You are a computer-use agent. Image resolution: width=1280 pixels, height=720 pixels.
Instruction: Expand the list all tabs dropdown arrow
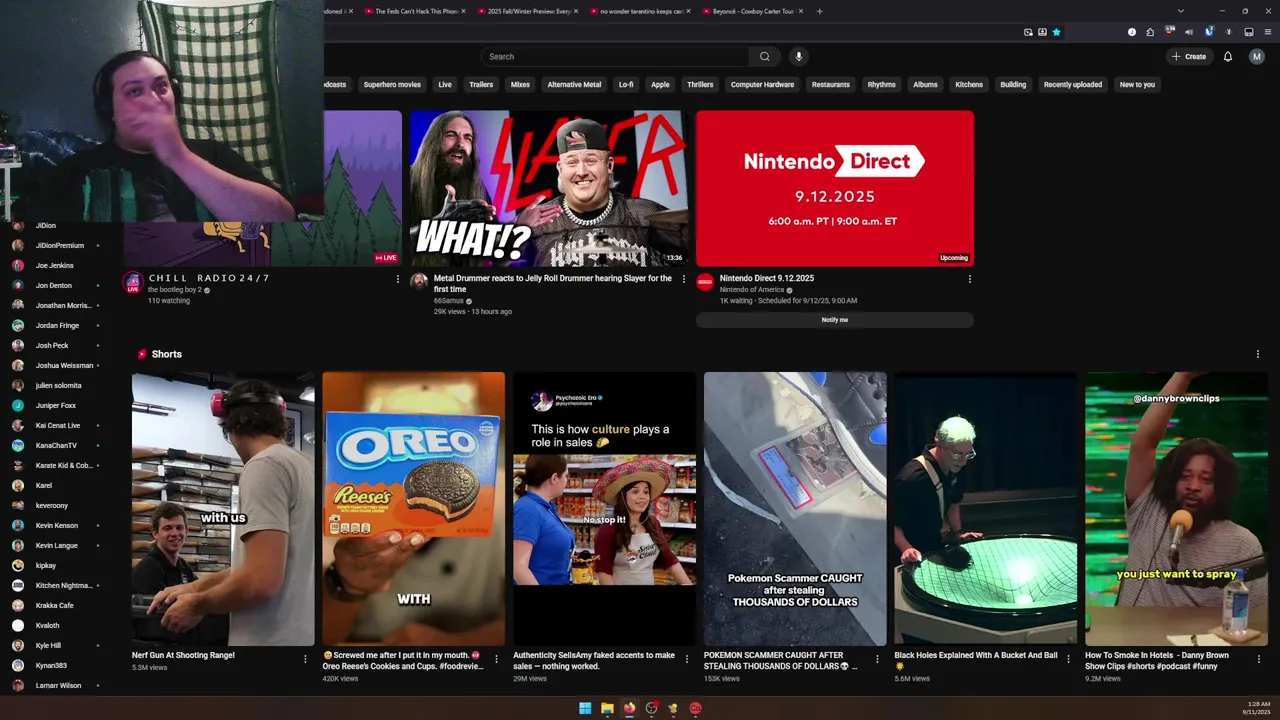(1181, 11)
